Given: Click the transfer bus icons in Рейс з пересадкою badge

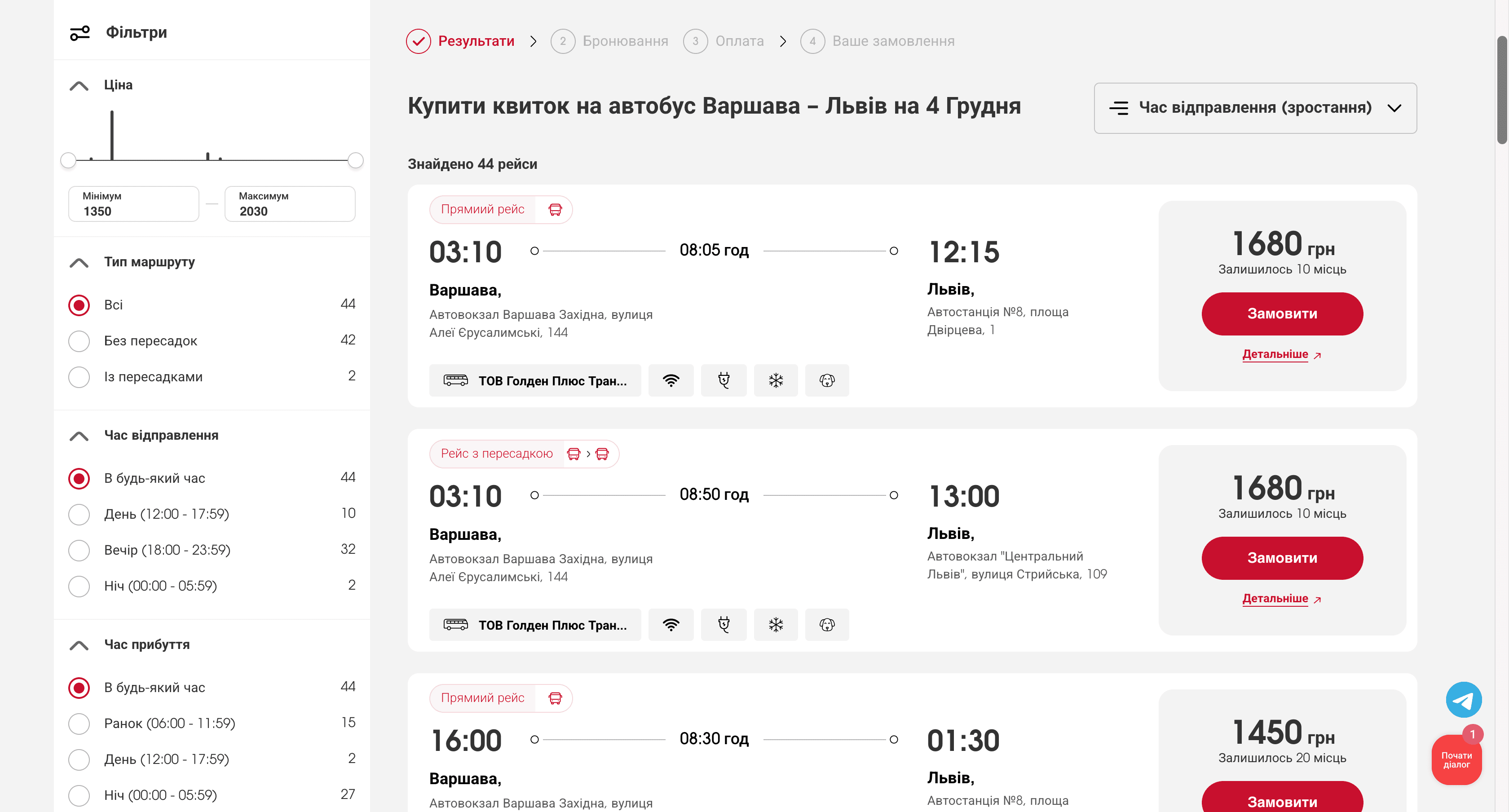Looking at the screenshot, I should pos(587,454).
